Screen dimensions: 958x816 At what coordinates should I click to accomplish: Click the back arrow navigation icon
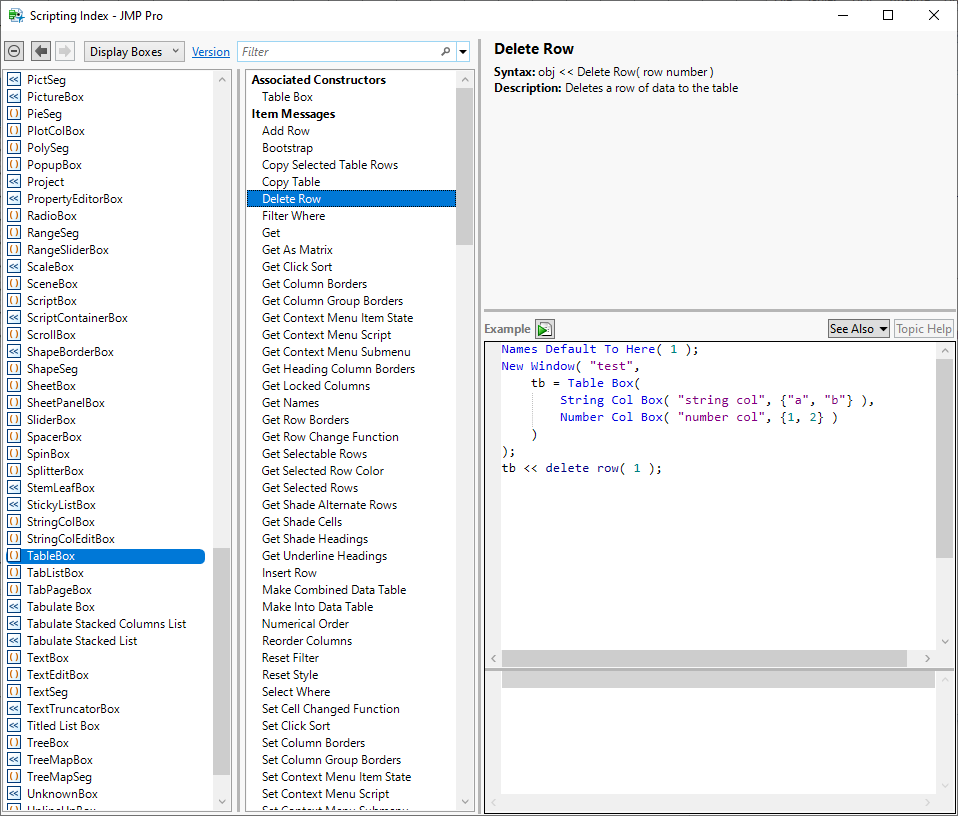tap(41, 51)
